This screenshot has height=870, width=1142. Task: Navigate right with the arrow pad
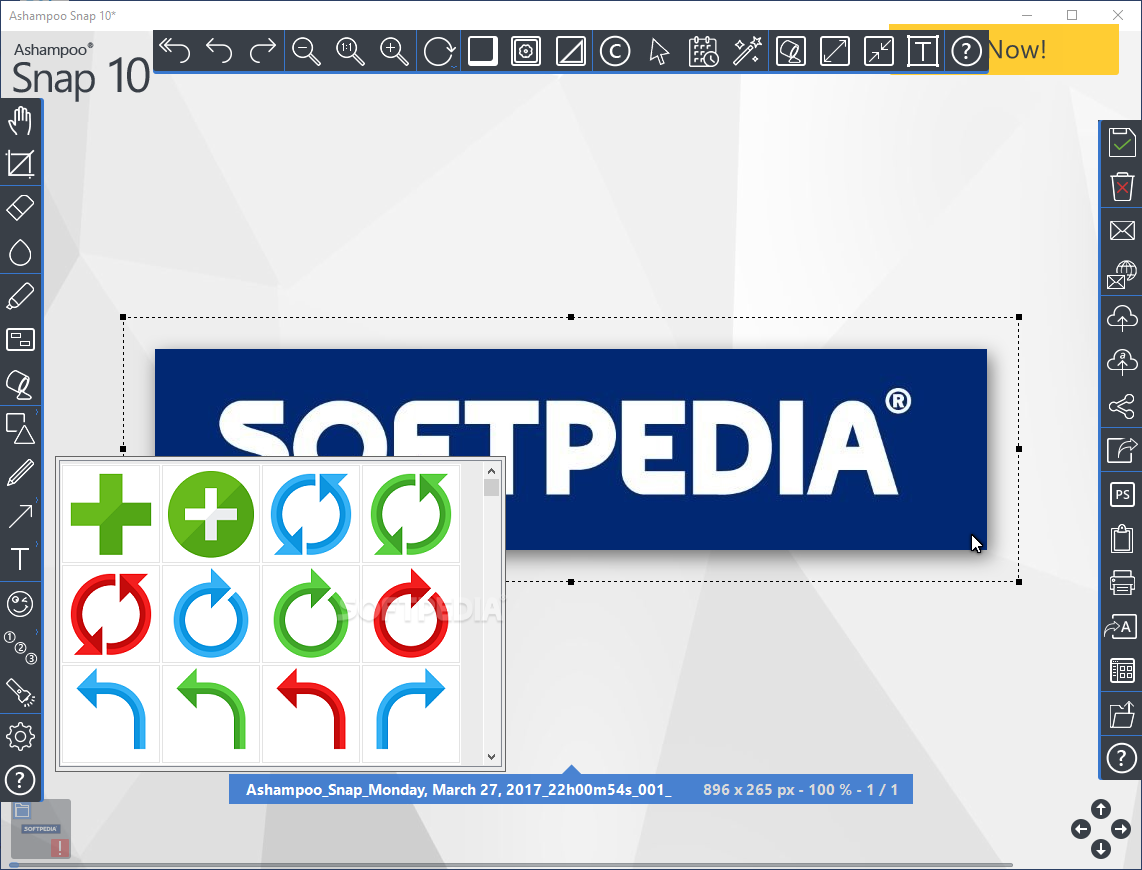click(1121, 829)
